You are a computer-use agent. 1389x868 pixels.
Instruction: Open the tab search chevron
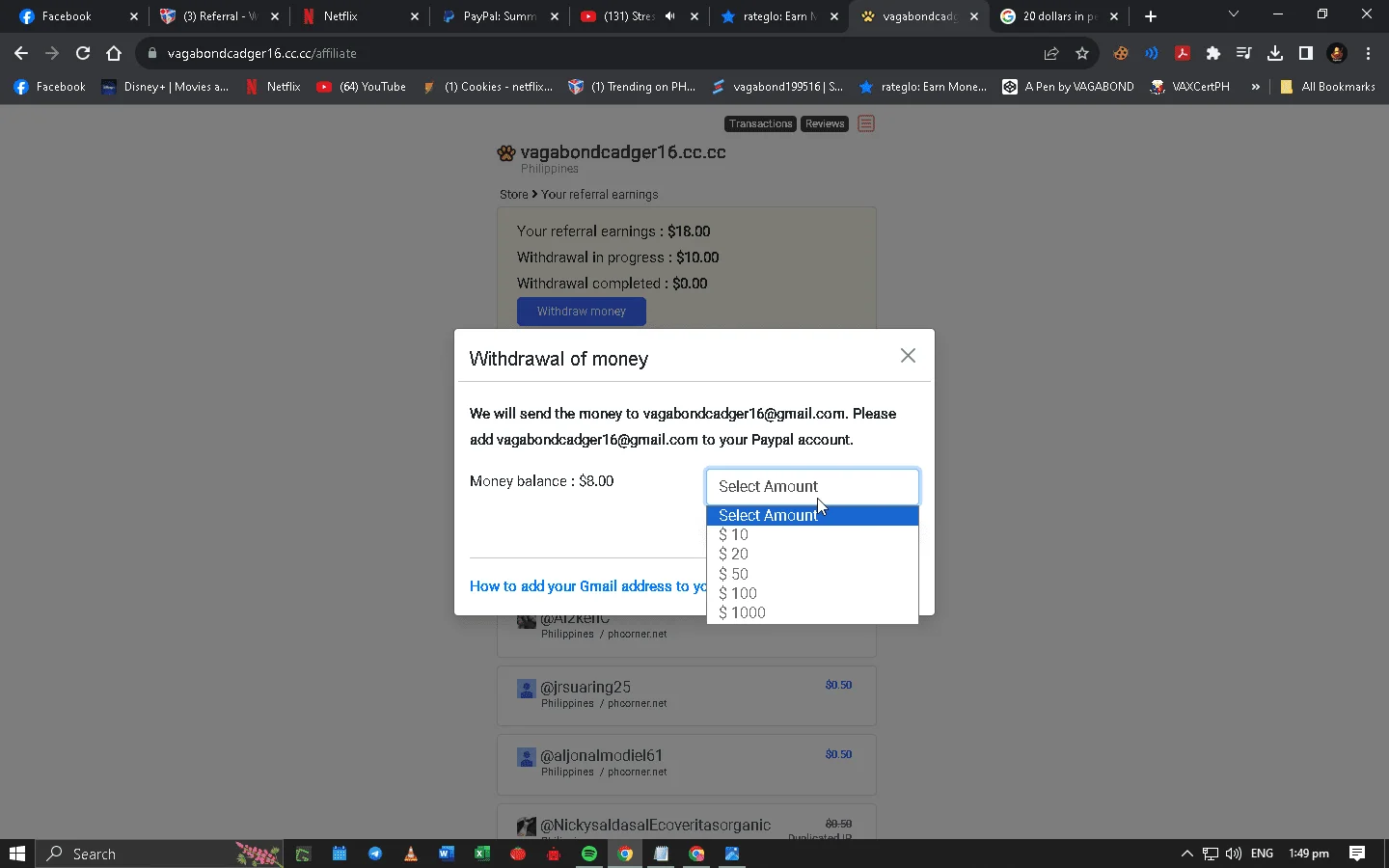pyautogui.click(x=1234, y=14)
